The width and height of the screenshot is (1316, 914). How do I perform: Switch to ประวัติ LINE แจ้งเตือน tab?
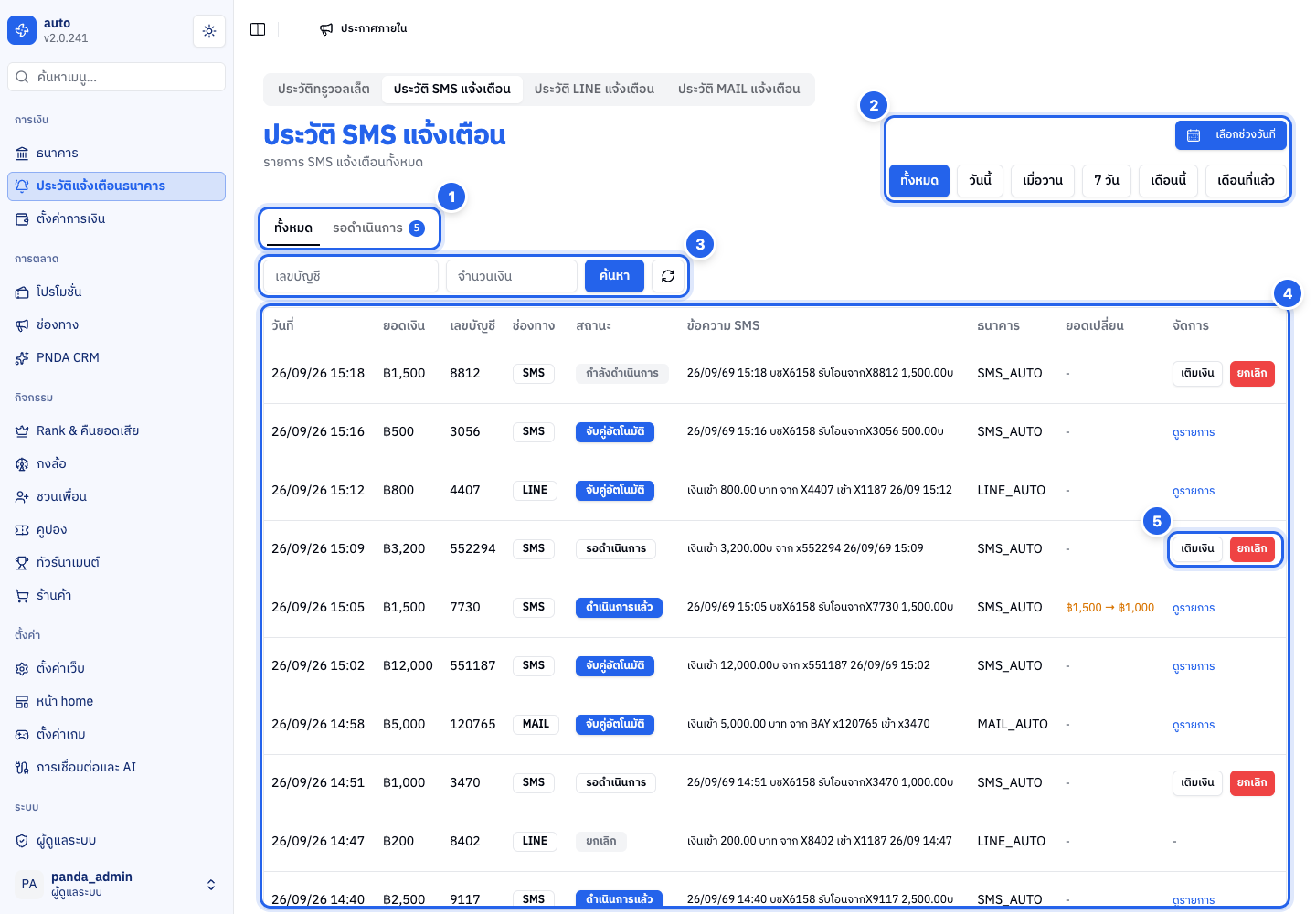click(594, 89)
